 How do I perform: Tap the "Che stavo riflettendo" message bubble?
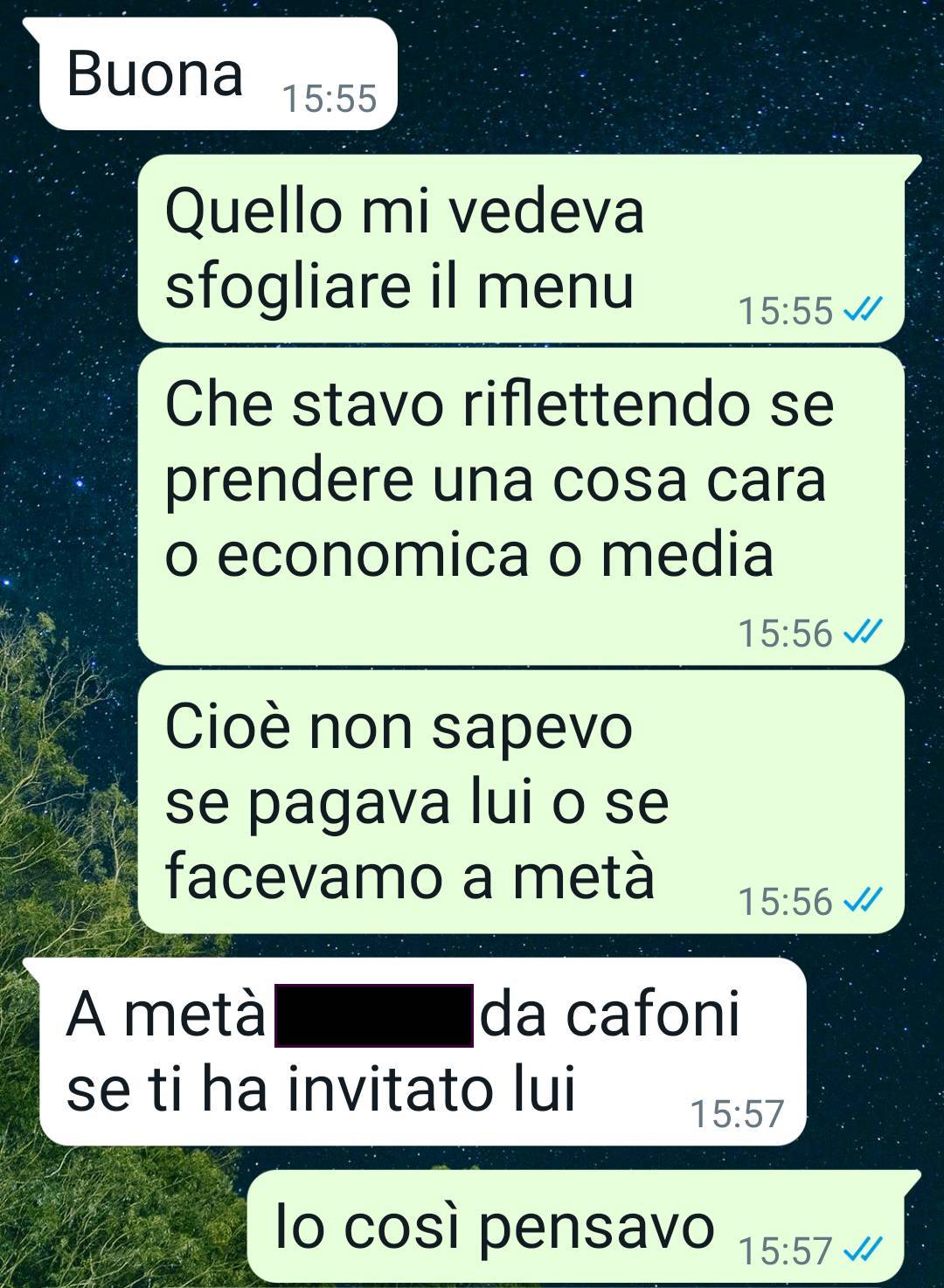(521, 506)
